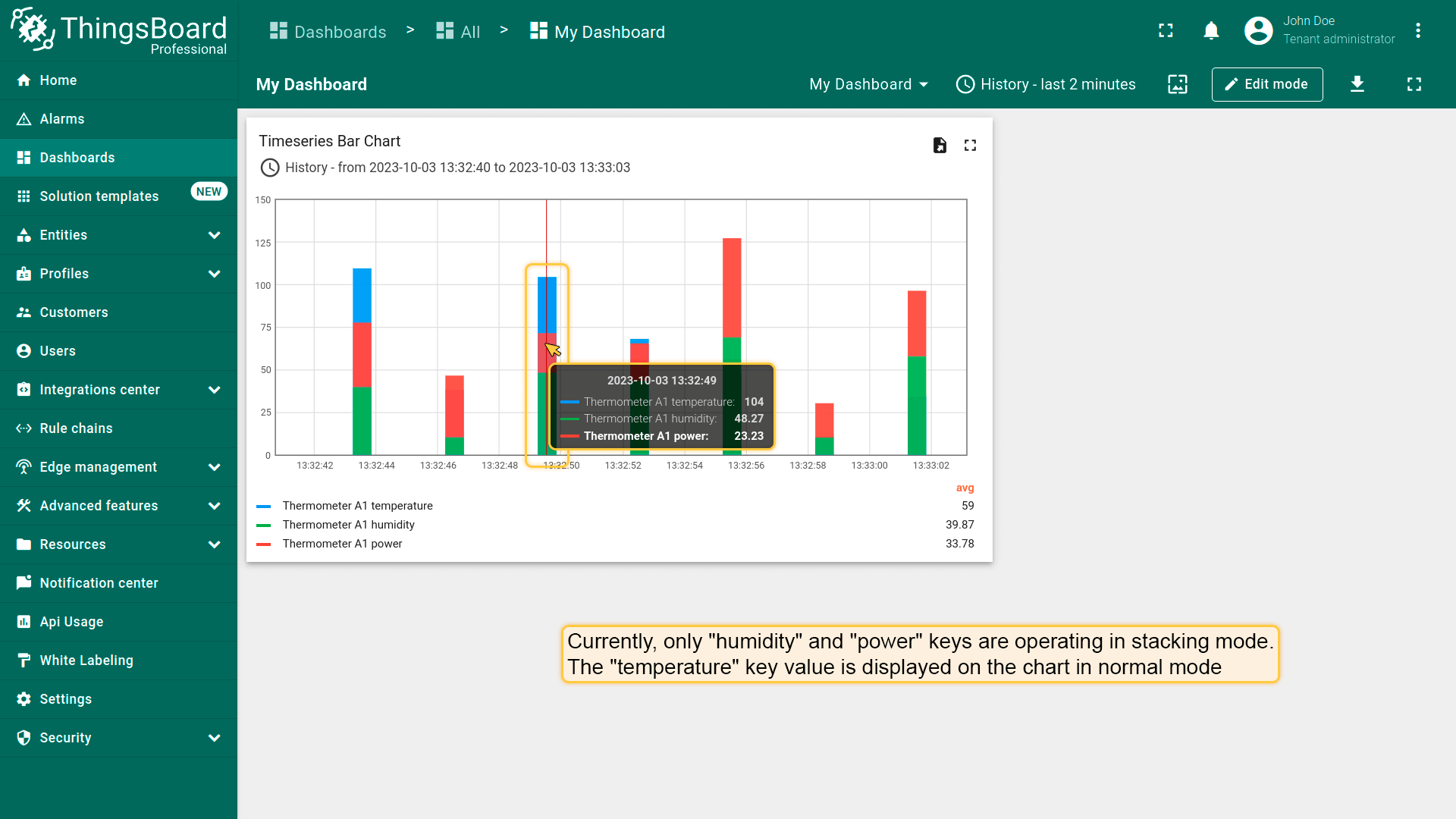
Task: Click the Edit mode button
Action: [x=1266, y=84]
